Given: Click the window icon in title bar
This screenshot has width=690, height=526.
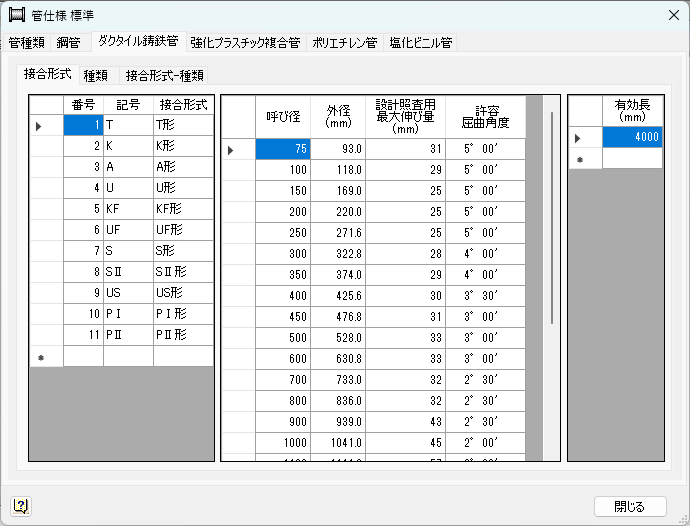Looking at the screenshot, I should click(16, 15).
